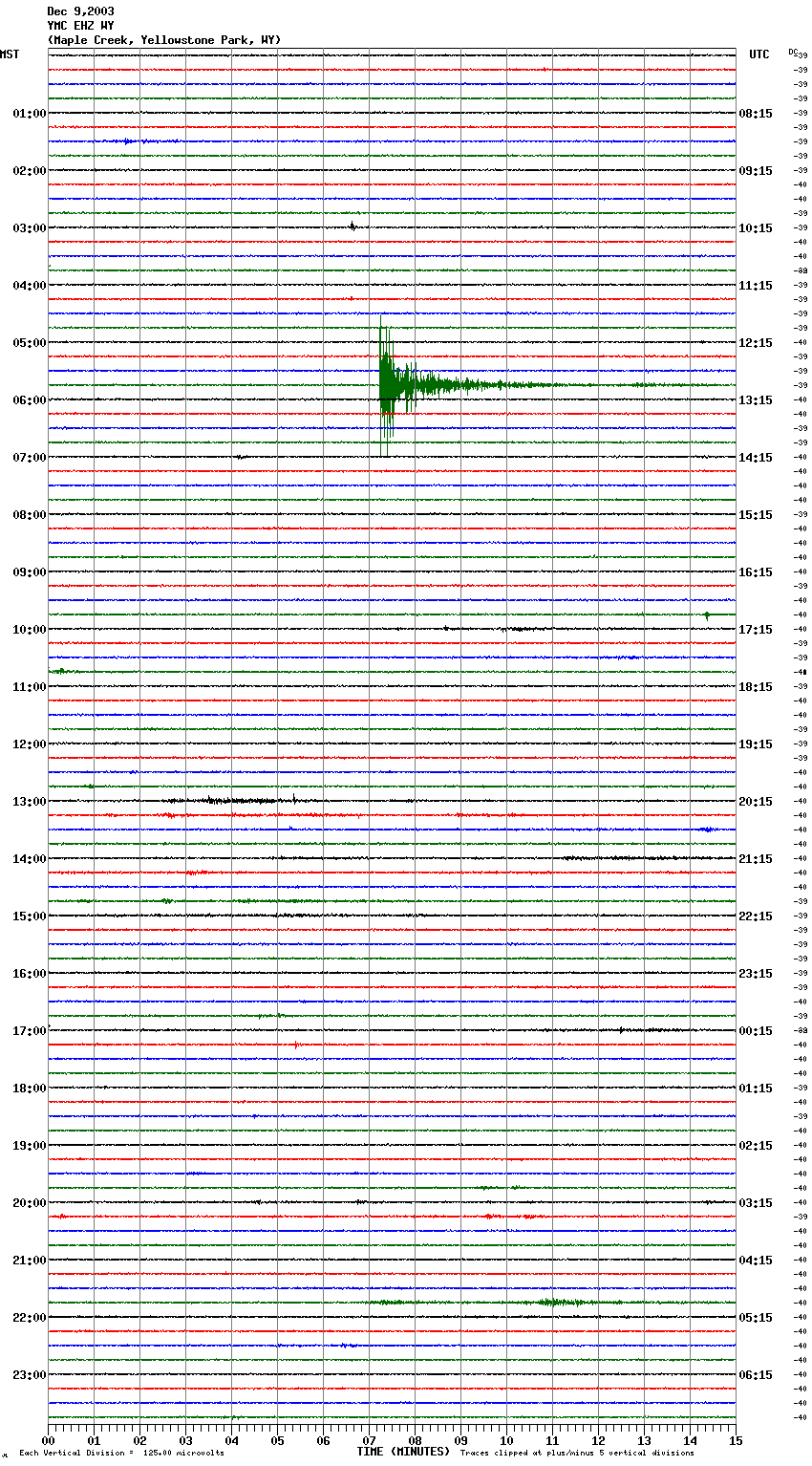The image size is (812, 1466).
Task: Select the '05:15' UTC time label
Action: pos(756,1318)
